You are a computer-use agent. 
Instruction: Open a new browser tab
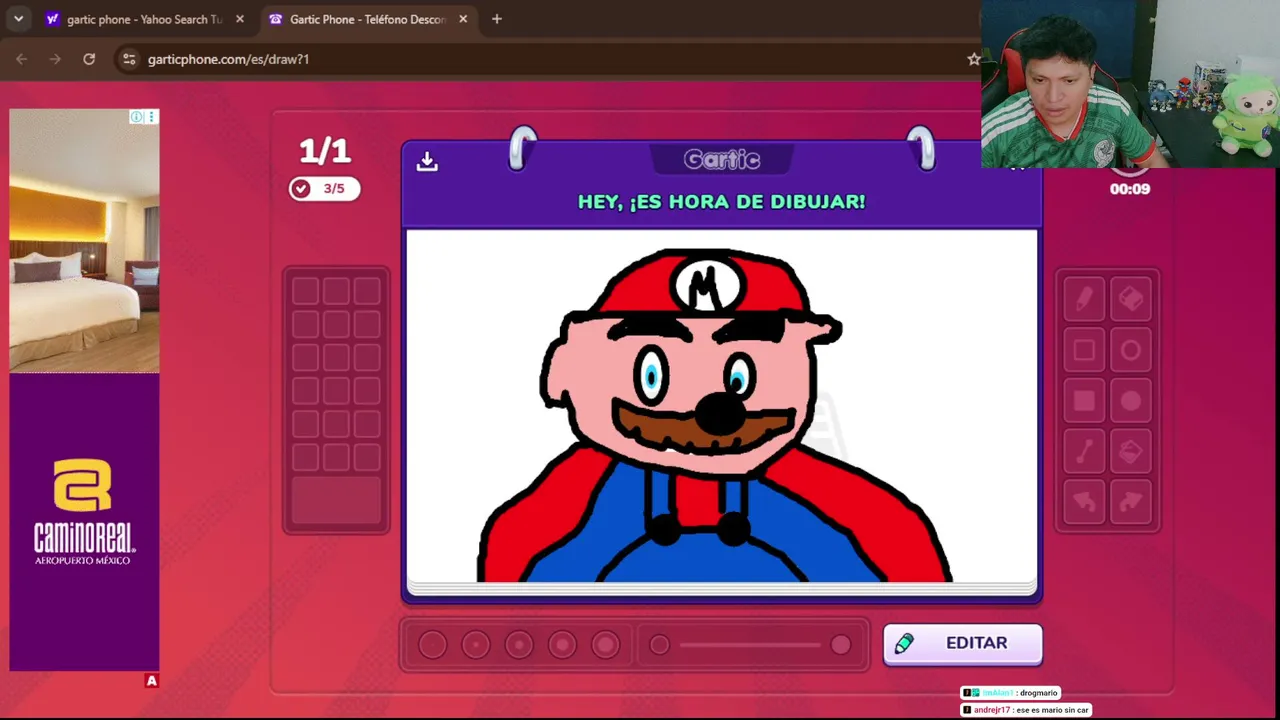(496, 19)
